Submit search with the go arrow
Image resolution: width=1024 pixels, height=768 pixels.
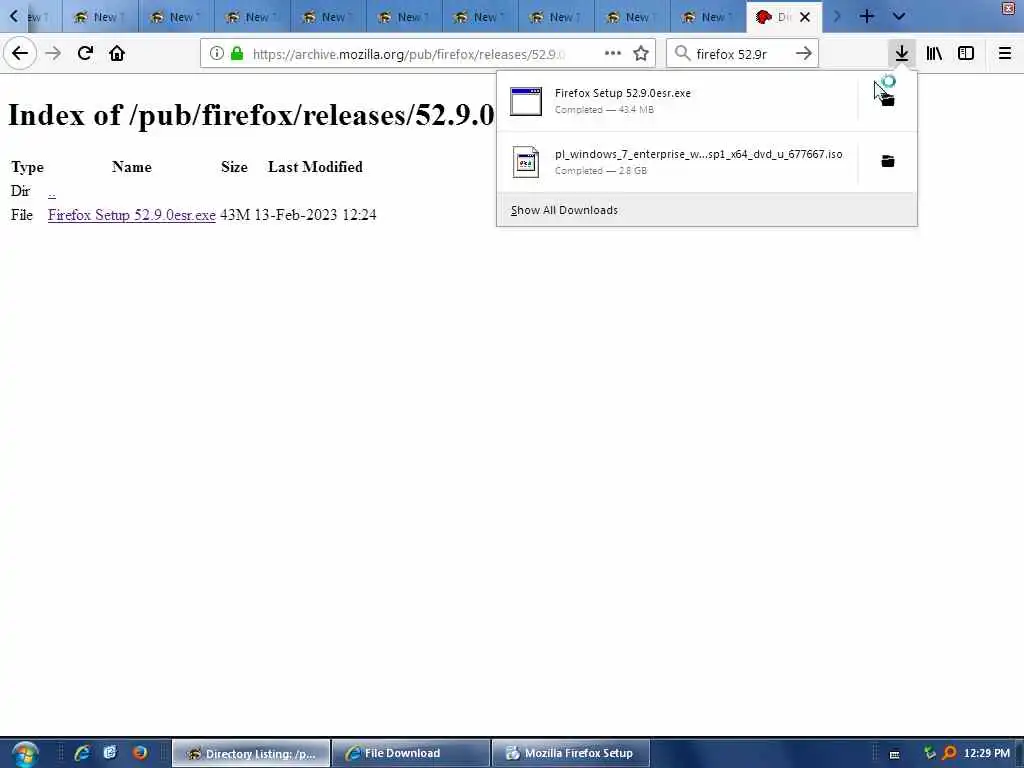tap(804, 54)
